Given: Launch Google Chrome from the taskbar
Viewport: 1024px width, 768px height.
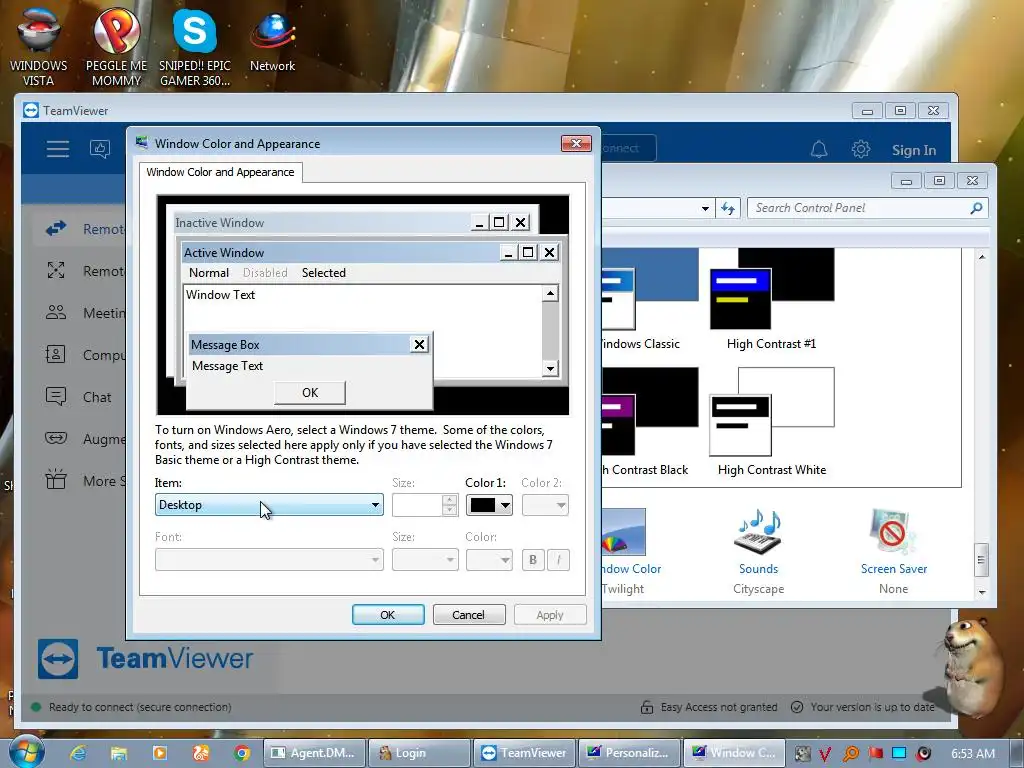Looking at the screenshot, I should tap(242, 753).
